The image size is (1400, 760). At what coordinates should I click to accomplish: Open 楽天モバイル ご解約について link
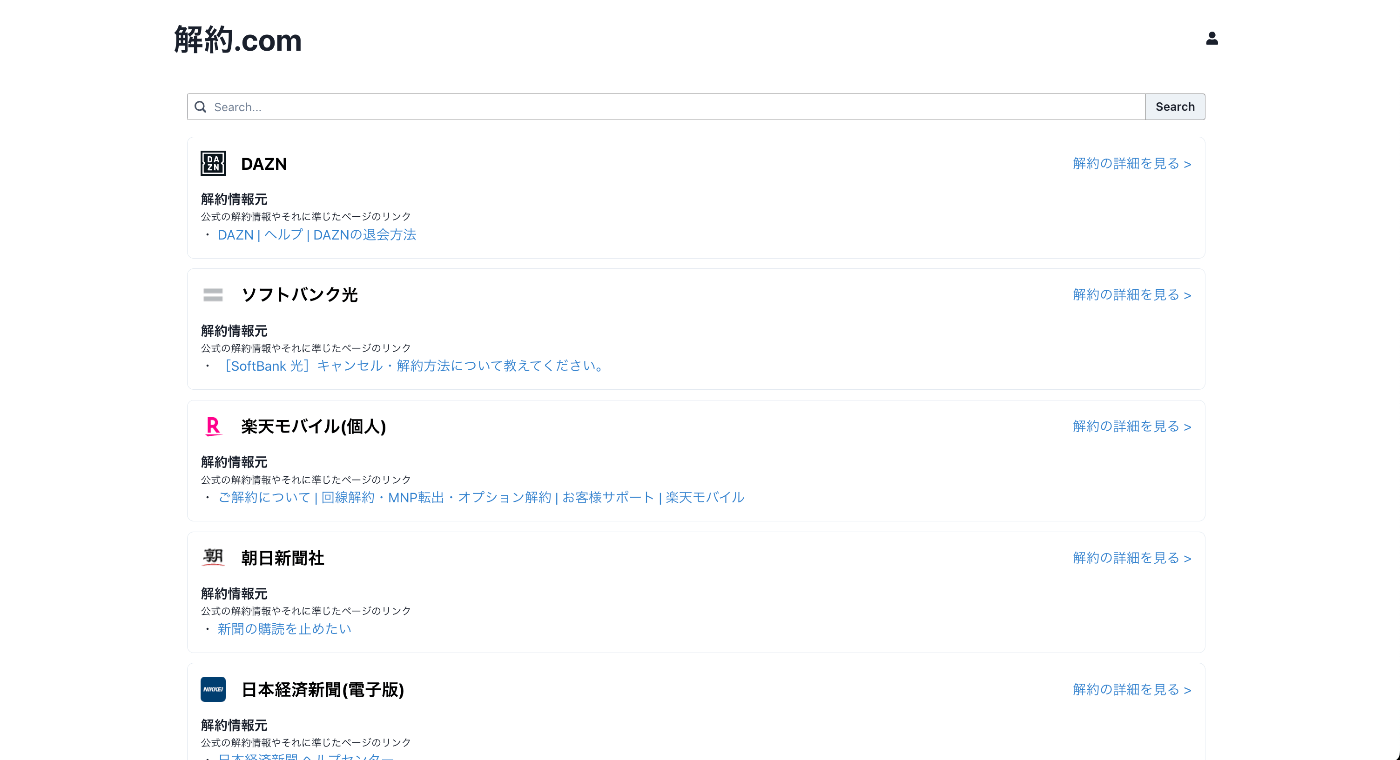(481, 497)
